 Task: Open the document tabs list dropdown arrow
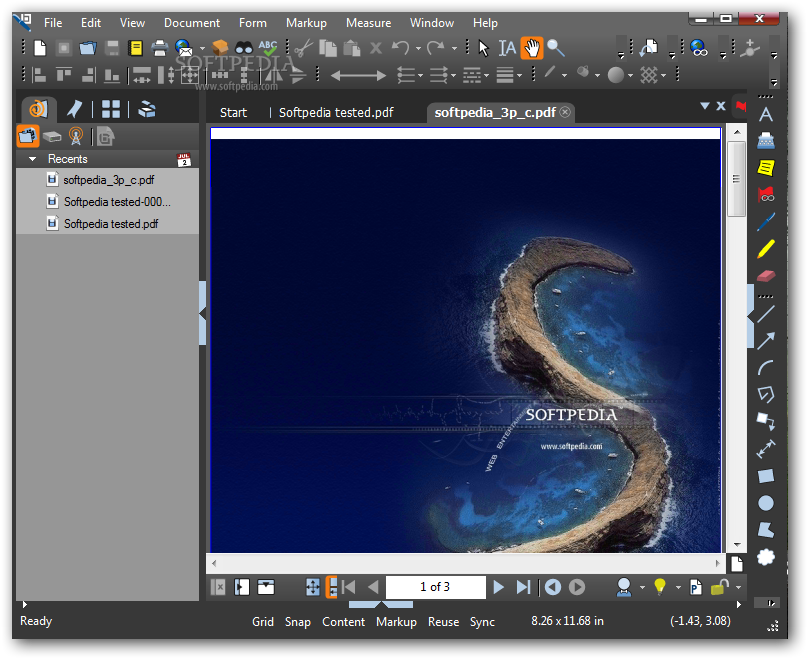[x=705, y=106]
